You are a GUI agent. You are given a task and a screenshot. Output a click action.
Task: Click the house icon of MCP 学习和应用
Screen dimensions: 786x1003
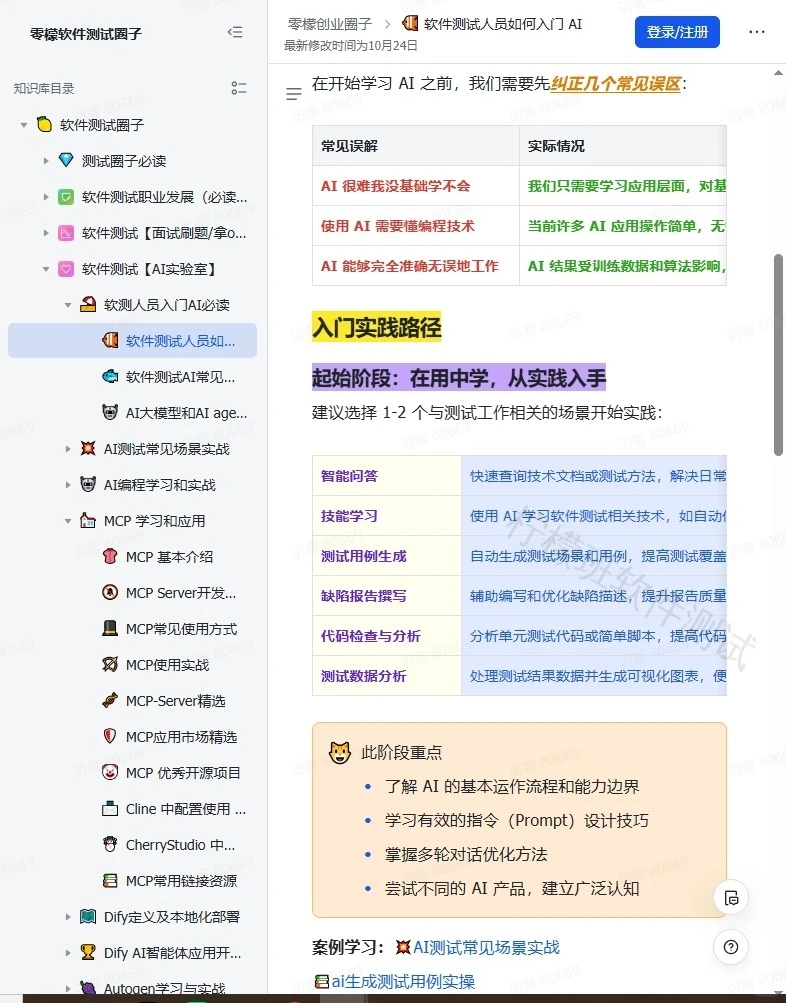pos(88,520)
